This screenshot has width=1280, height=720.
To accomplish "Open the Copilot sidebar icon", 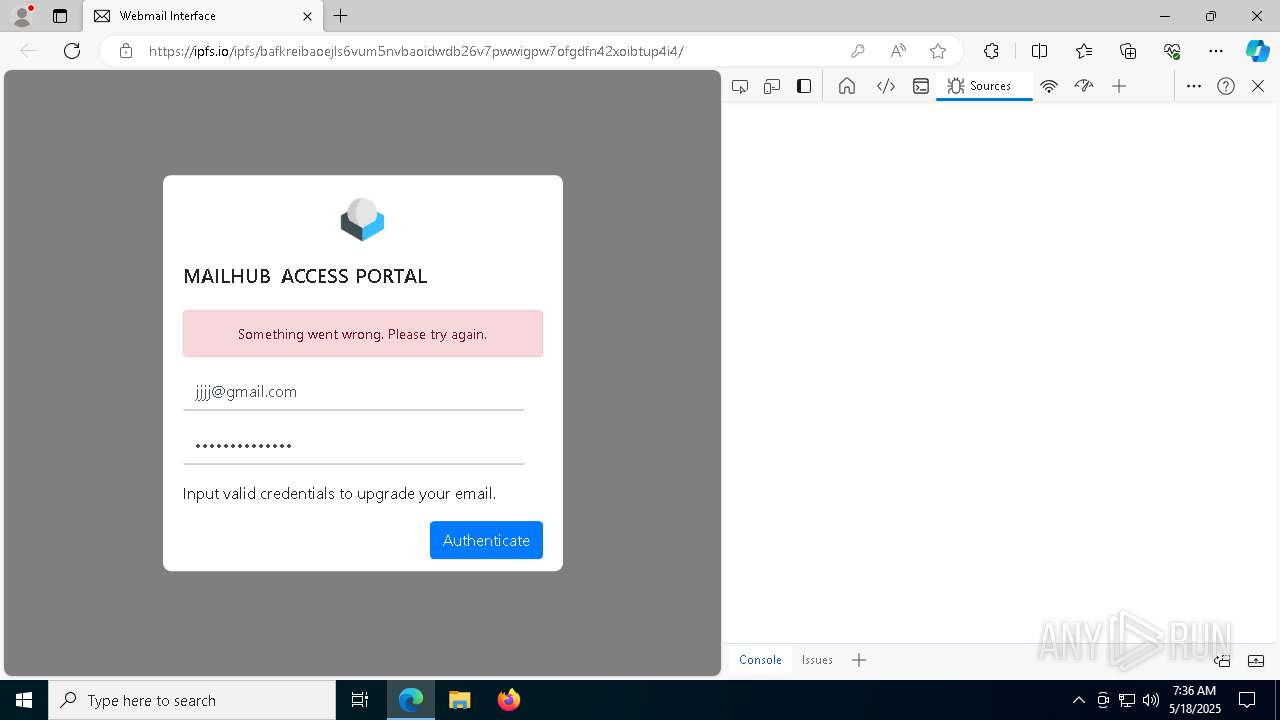I will click(x=1257, y=51).
